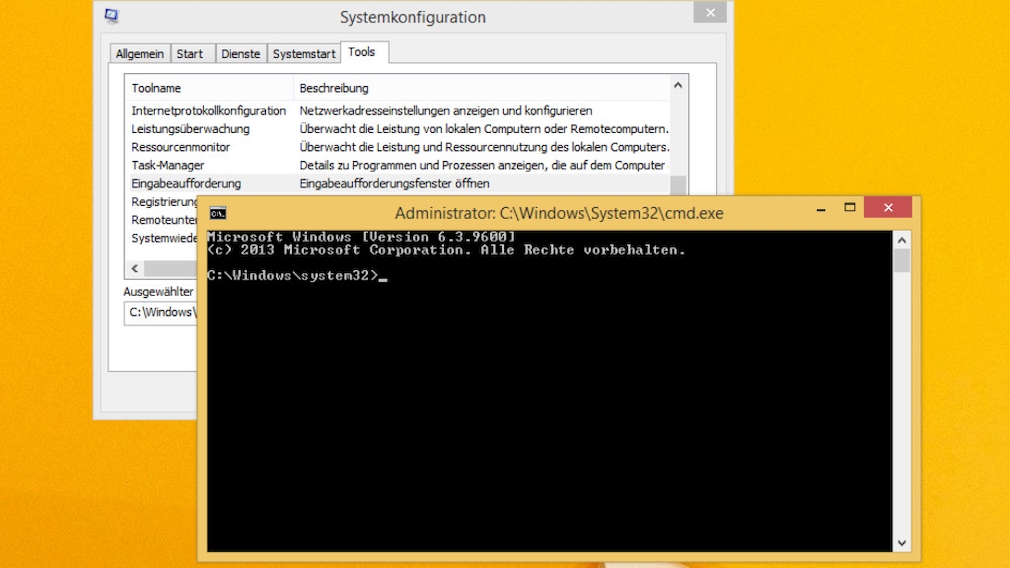Click the Beschreibung column header

pos(480,88)
